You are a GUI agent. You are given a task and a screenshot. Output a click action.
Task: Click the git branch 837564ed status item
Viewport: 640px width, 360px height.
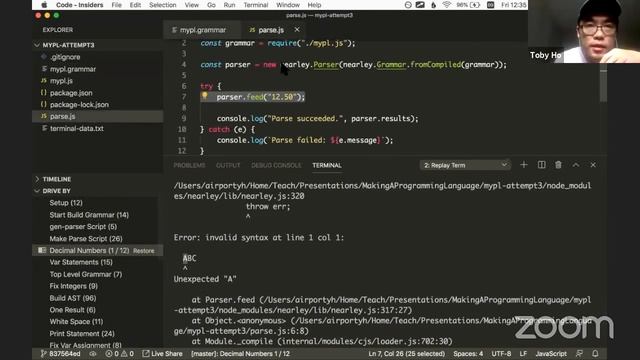pos(60,353)
